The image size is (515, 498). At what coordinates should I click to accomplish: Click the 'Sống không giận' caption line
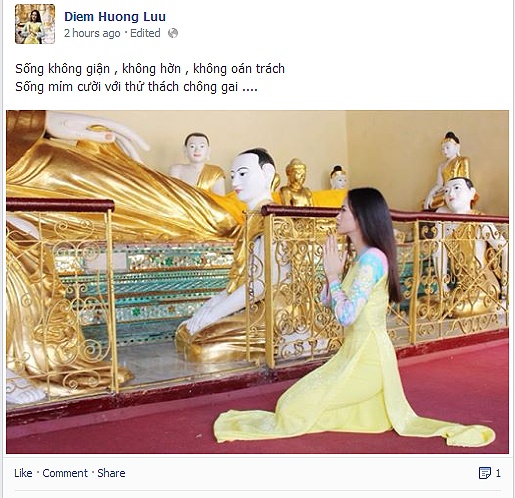150,69
